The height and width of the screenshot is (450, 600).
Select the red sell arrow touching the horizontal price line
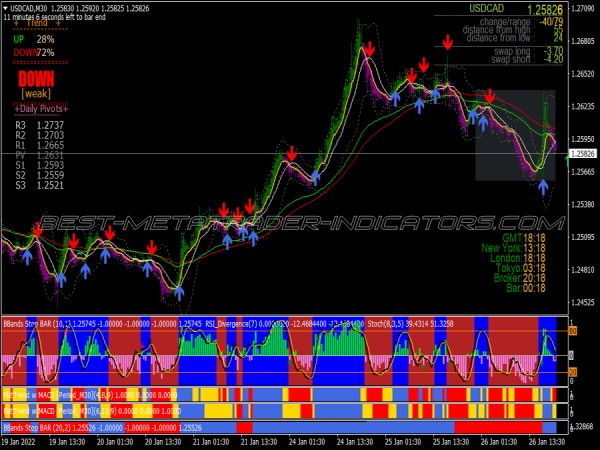[292, 153]
